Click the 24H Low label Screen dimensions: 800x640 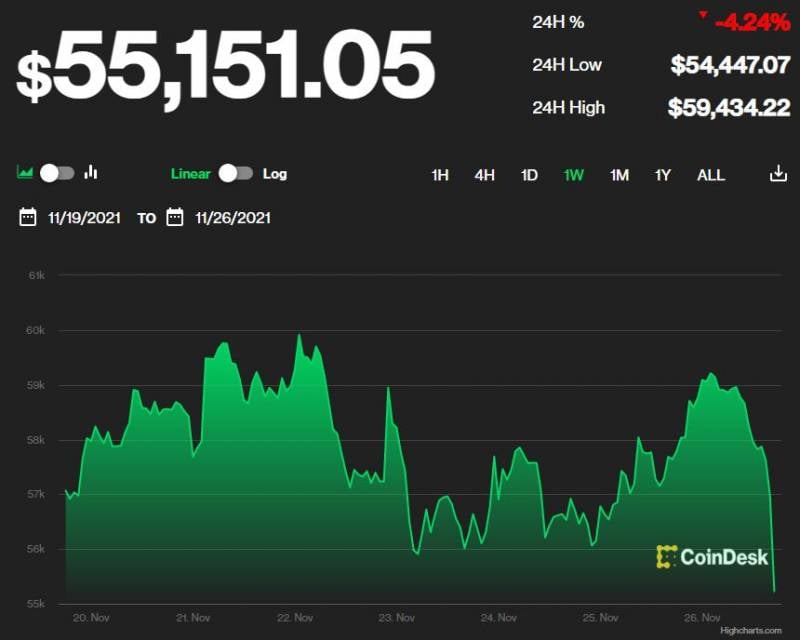tap(567, 65)
